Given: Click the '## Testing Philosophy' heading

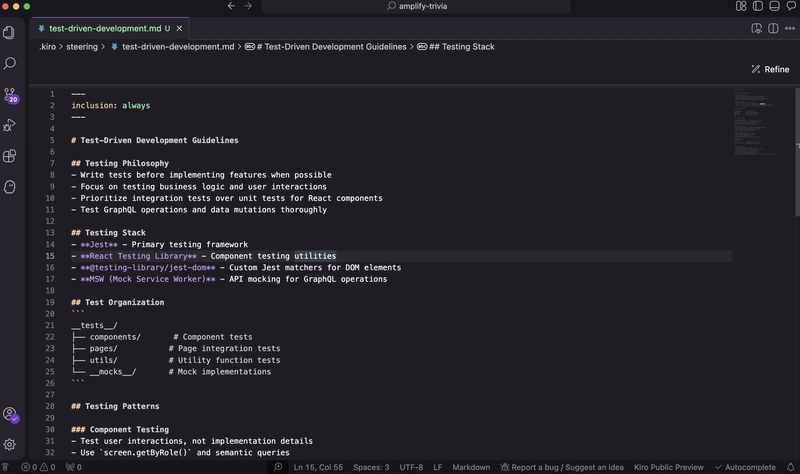Looking at the screenshot, I should click(x=120, y=163).
